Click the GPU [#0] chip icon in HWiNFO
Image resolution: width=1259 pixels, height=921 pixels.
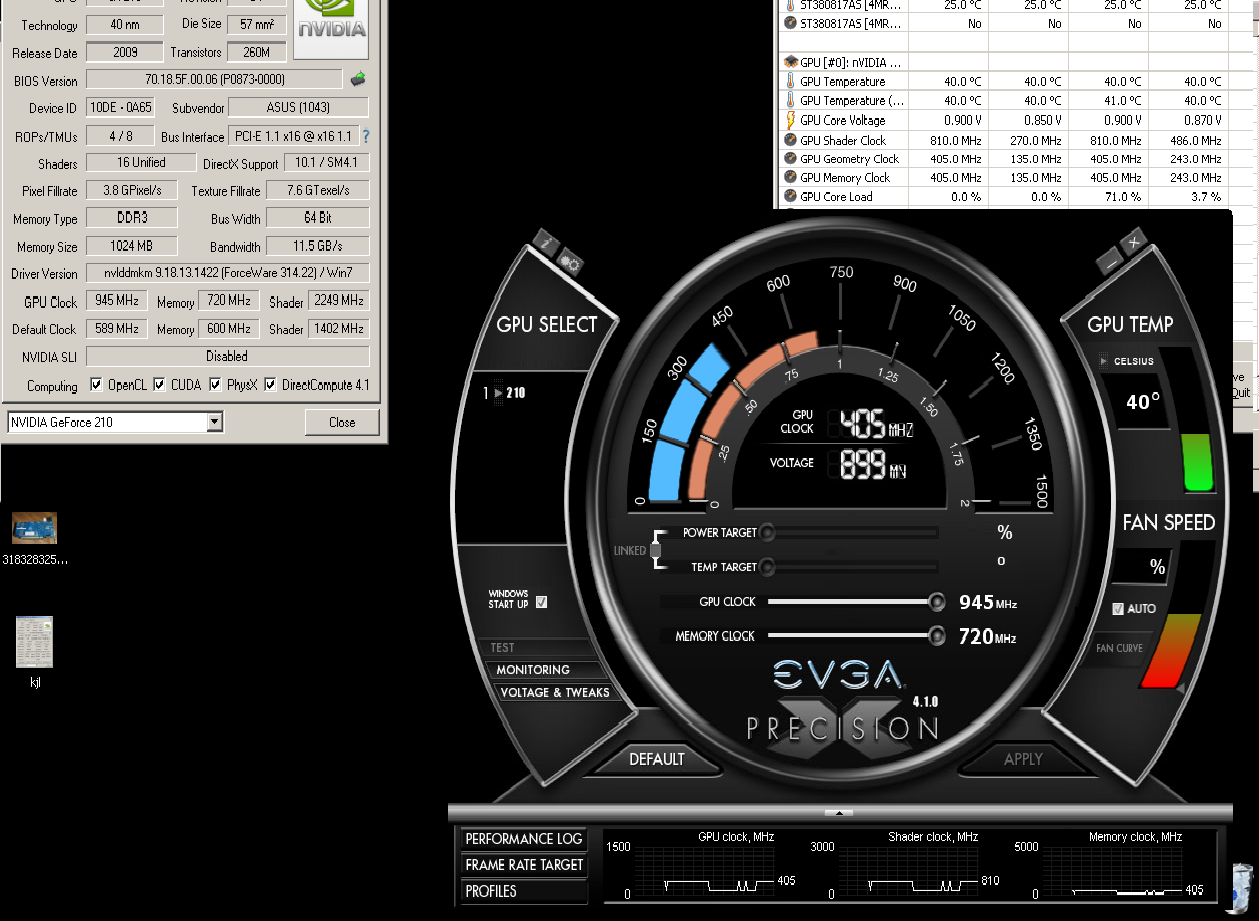[x=791, y=62]
